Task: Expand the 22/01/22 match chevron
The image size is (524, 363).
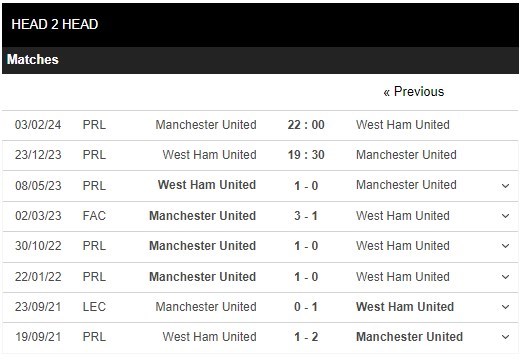Action: [505, 277]
